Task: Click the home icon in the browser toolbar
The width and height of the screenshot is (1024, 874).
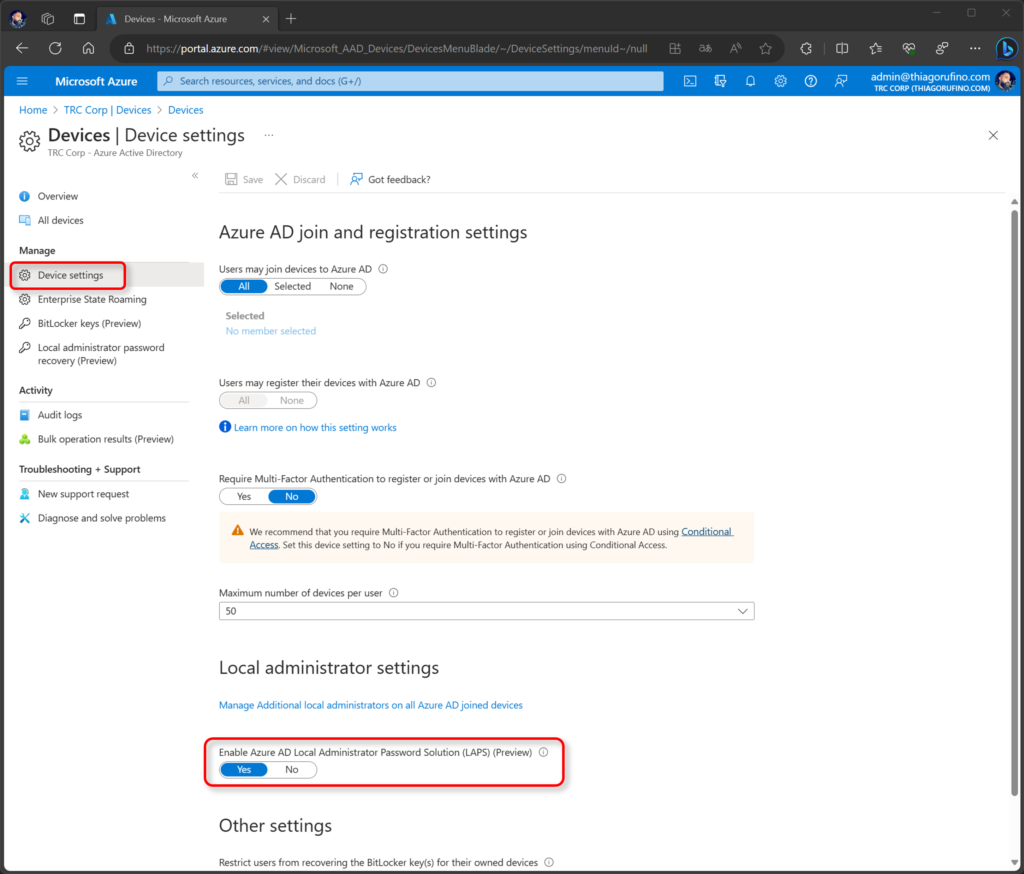Action: coord(87,47)
